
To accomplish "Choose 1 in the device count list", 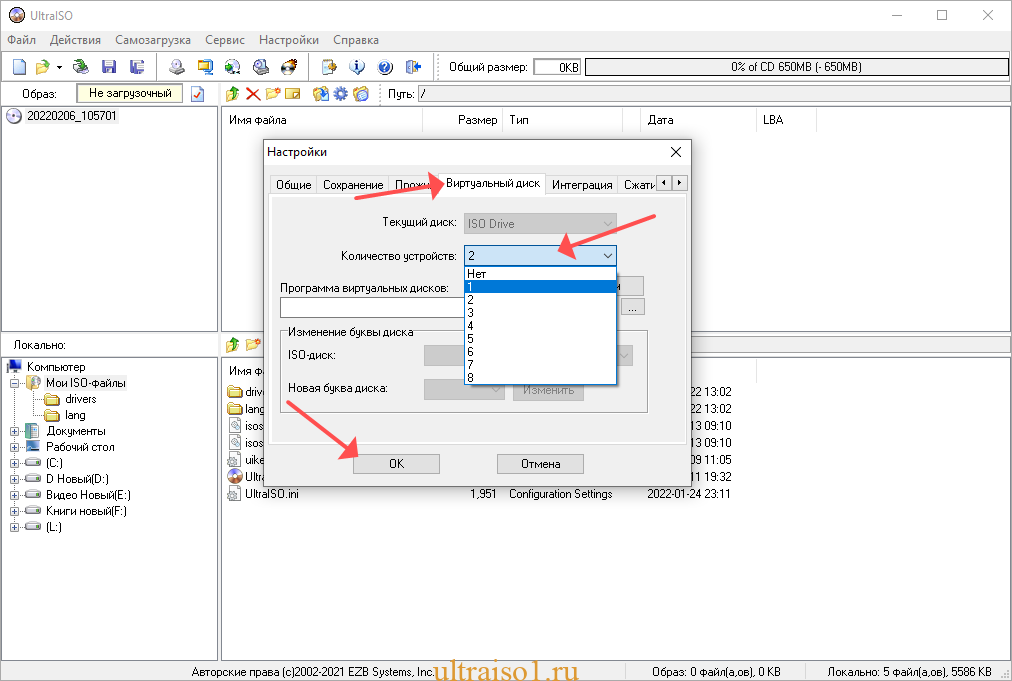I will (540, 287).
